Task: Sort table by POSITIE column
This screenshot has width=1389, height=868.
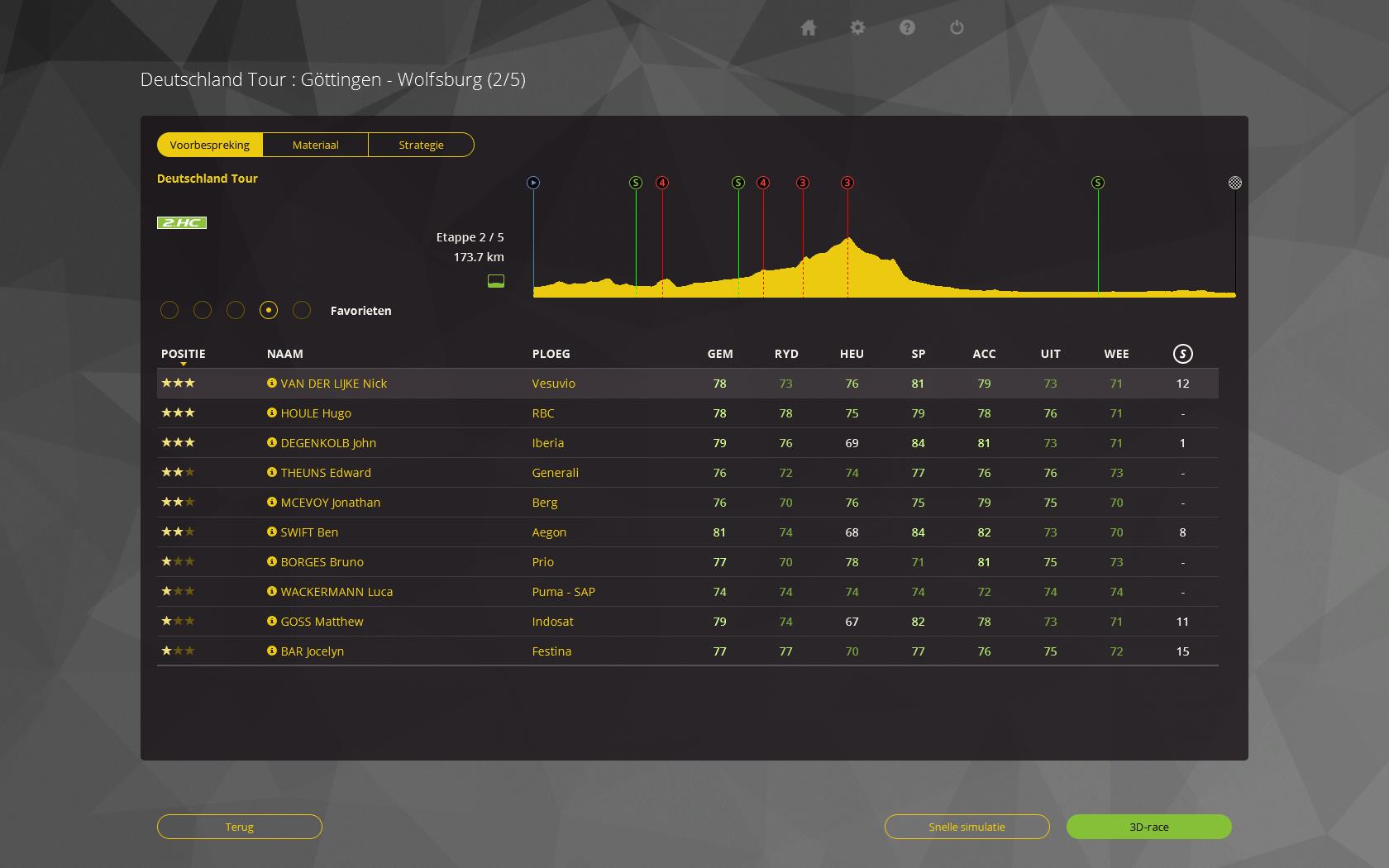Action: [x=184, y=354]
